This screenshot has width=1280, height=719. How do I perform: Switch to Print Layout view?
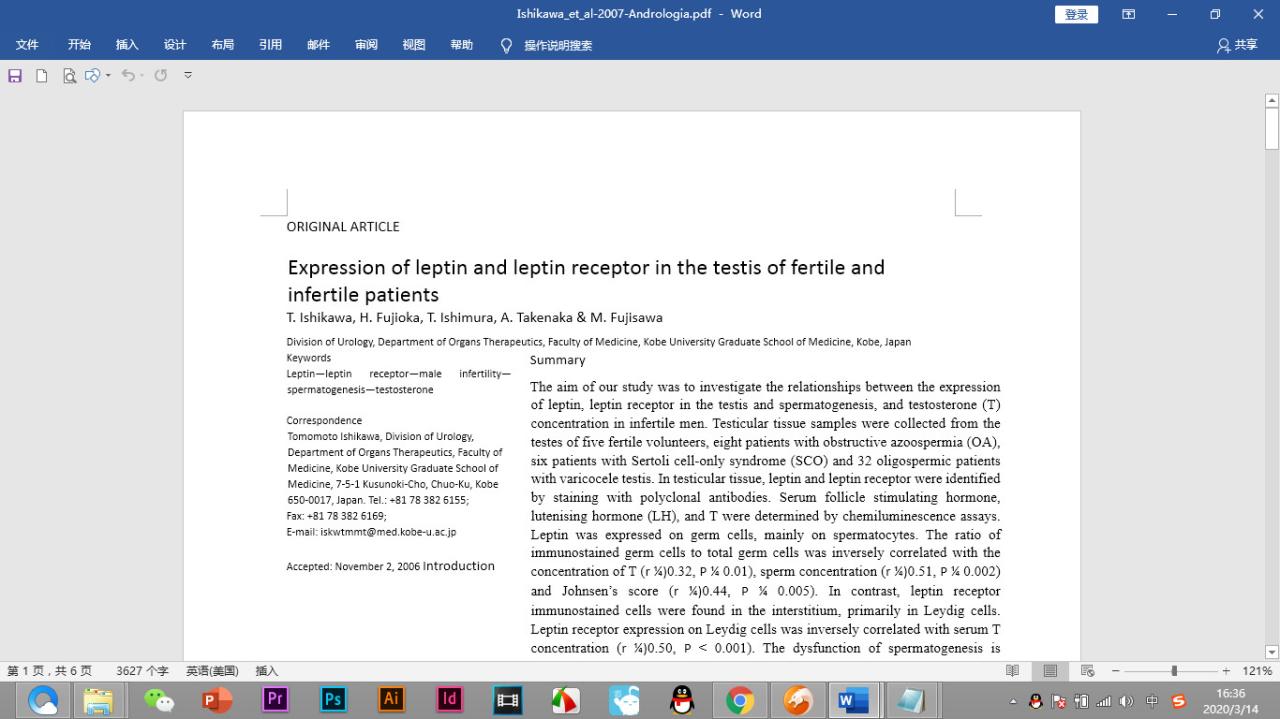pyautogui.click(x=1050, y=671)
